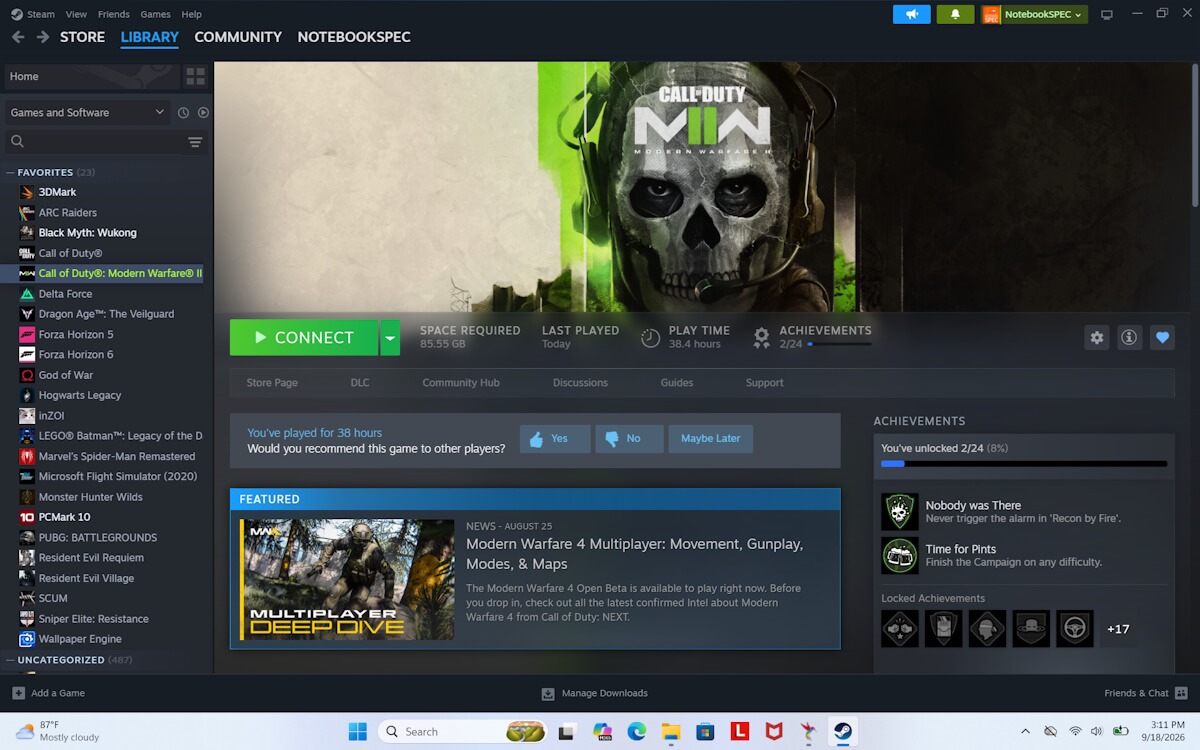Select ARC Raiders in the library list
Screen dimensions: 1200x750
67,212
